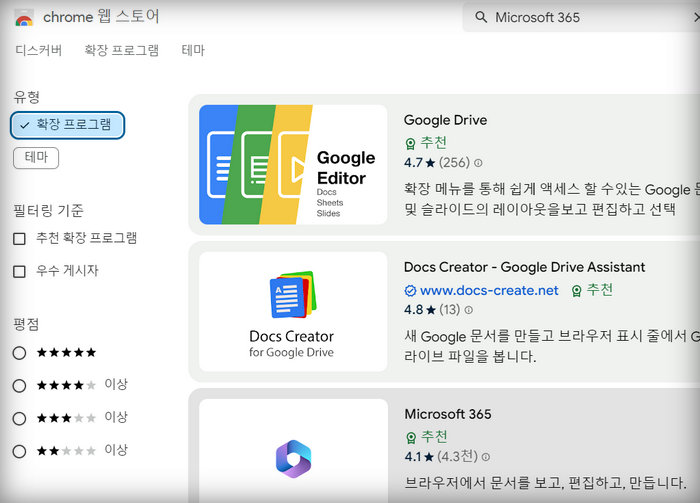Select the three stars 이상 rating filter
700x503 pixels.
point(19,419)
